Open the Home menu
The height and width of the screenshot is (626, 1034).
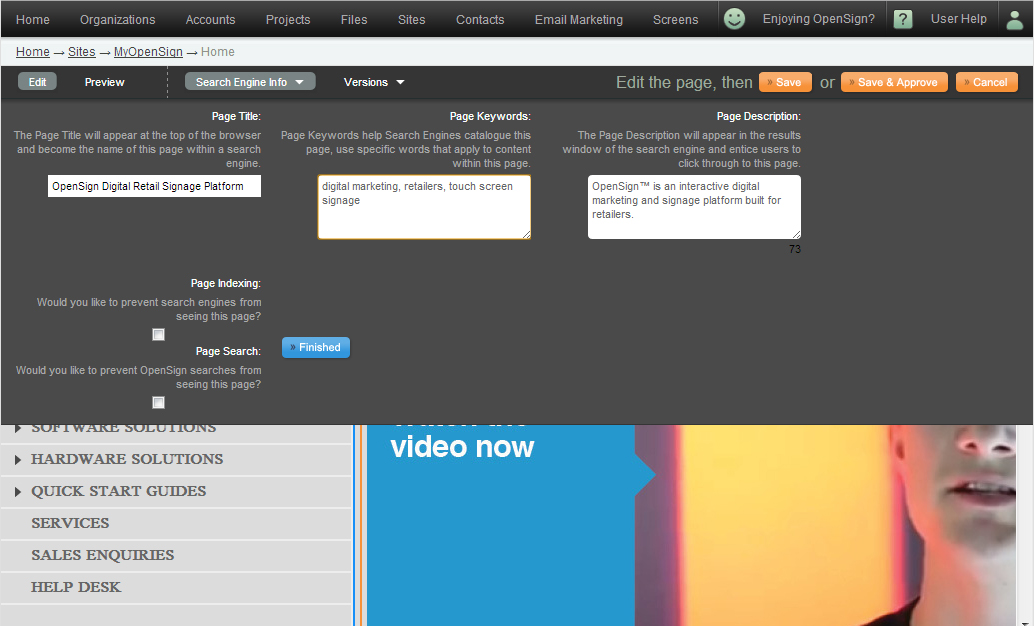pos(33,19)
